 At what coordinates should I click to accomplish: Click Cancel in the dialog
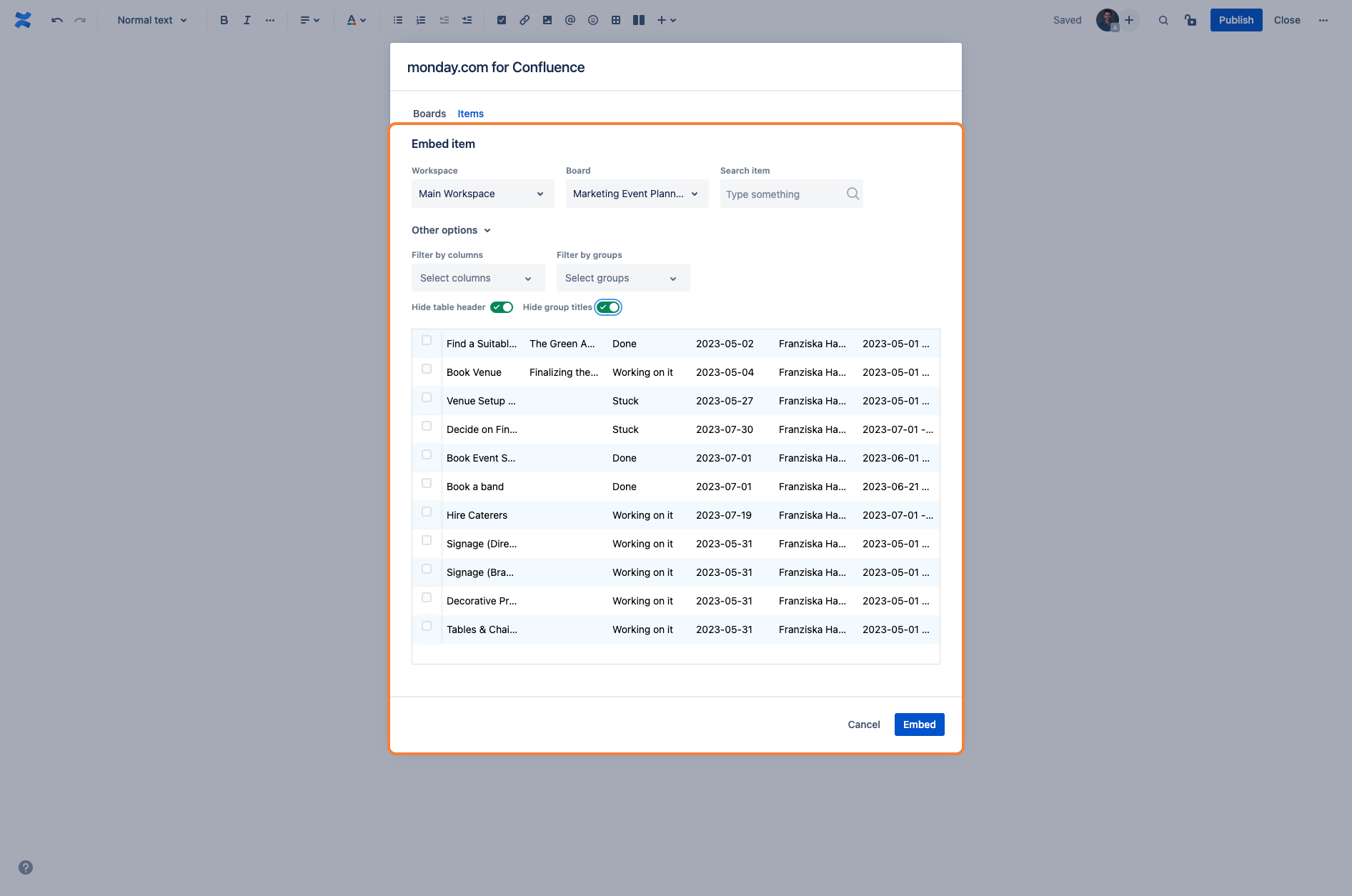pyautogui.click(x=863, y=725)
